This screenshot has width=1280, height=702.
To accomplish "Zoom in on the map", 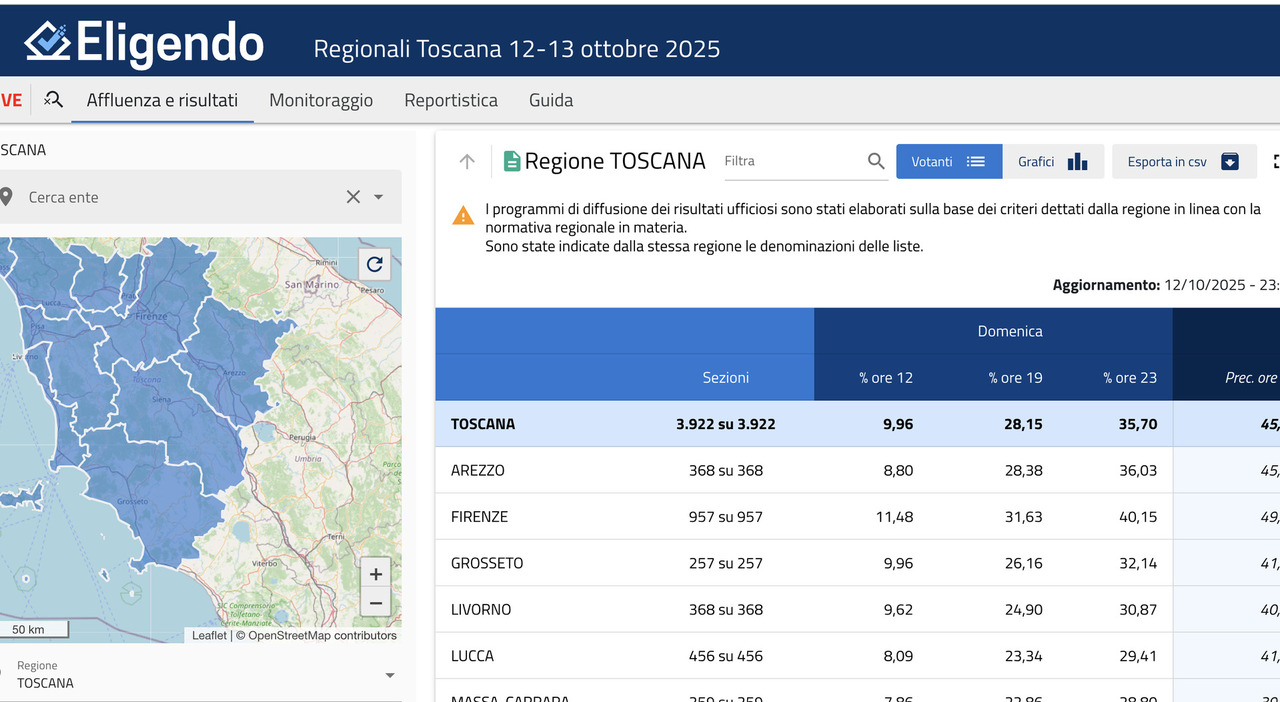I will (375, 574).
